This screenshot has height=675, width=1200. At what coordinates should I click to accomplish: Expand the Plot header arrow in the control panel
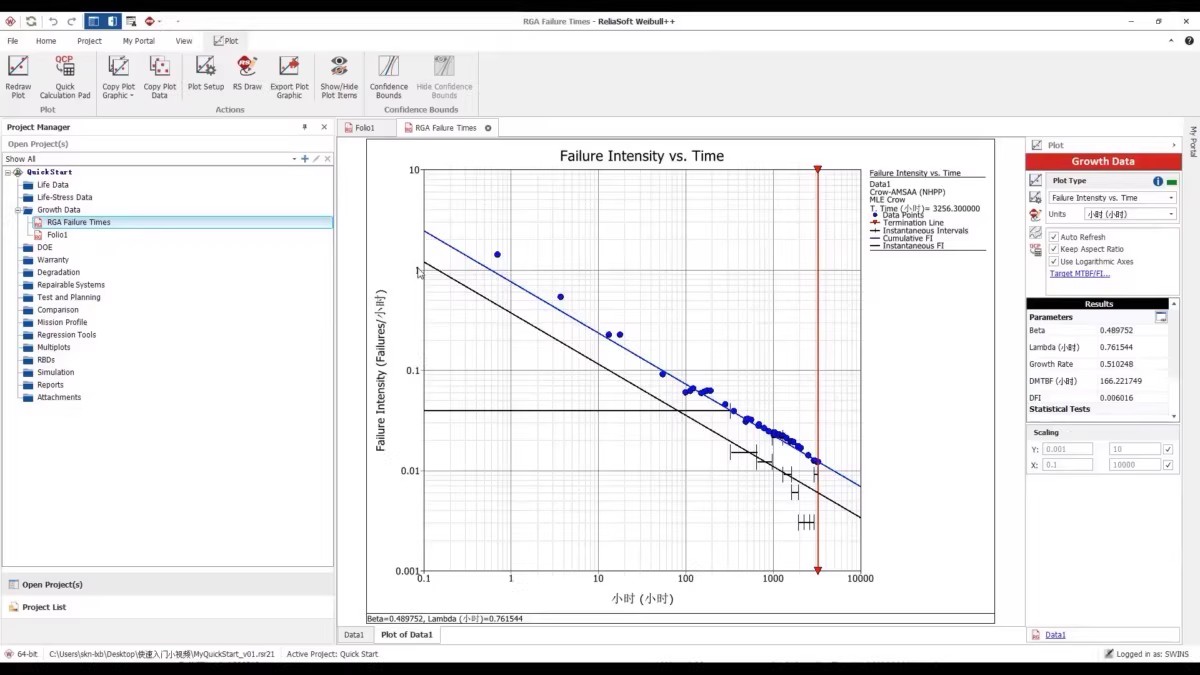point(1174,145)
